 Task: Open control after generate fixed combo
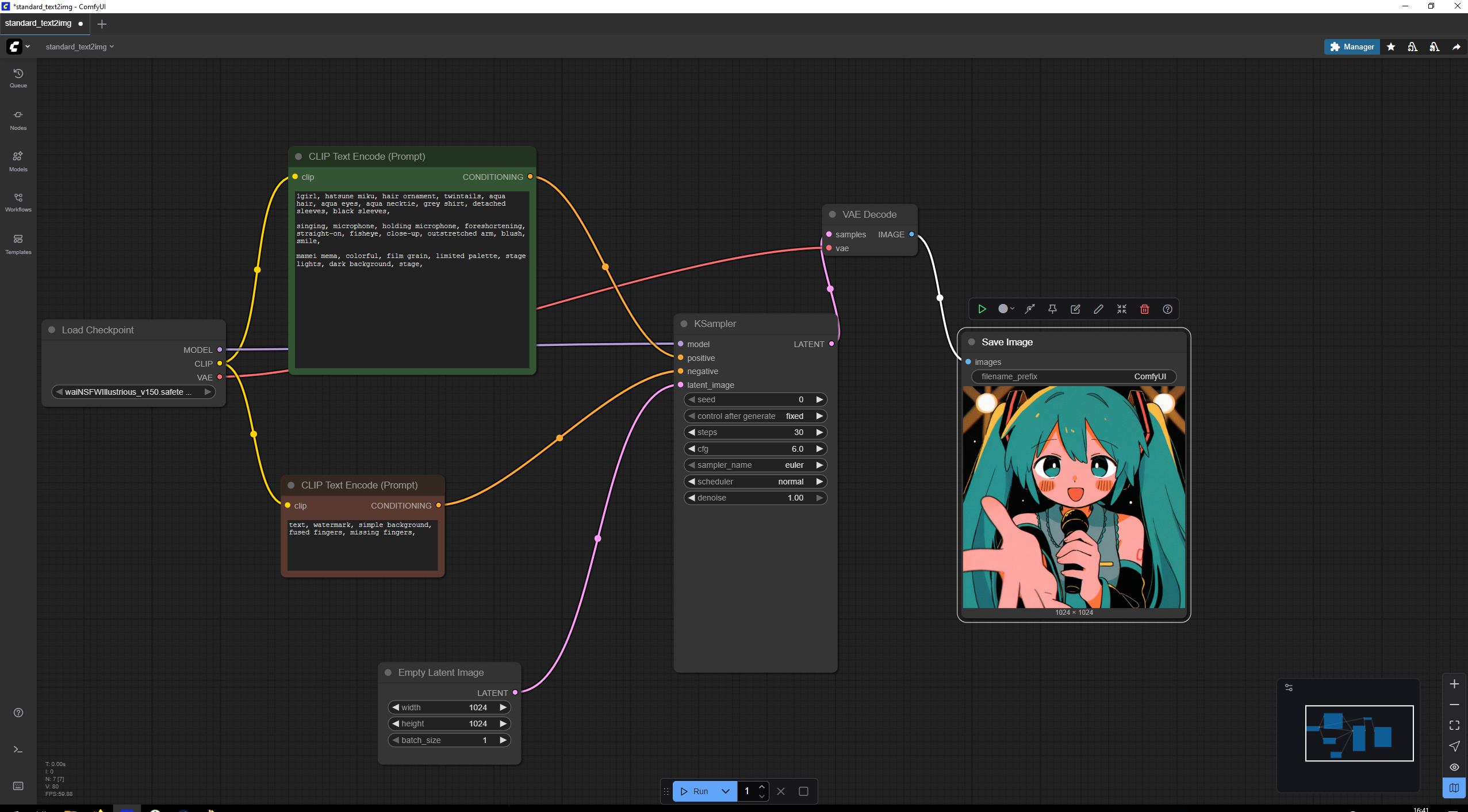tap(755, 416)
